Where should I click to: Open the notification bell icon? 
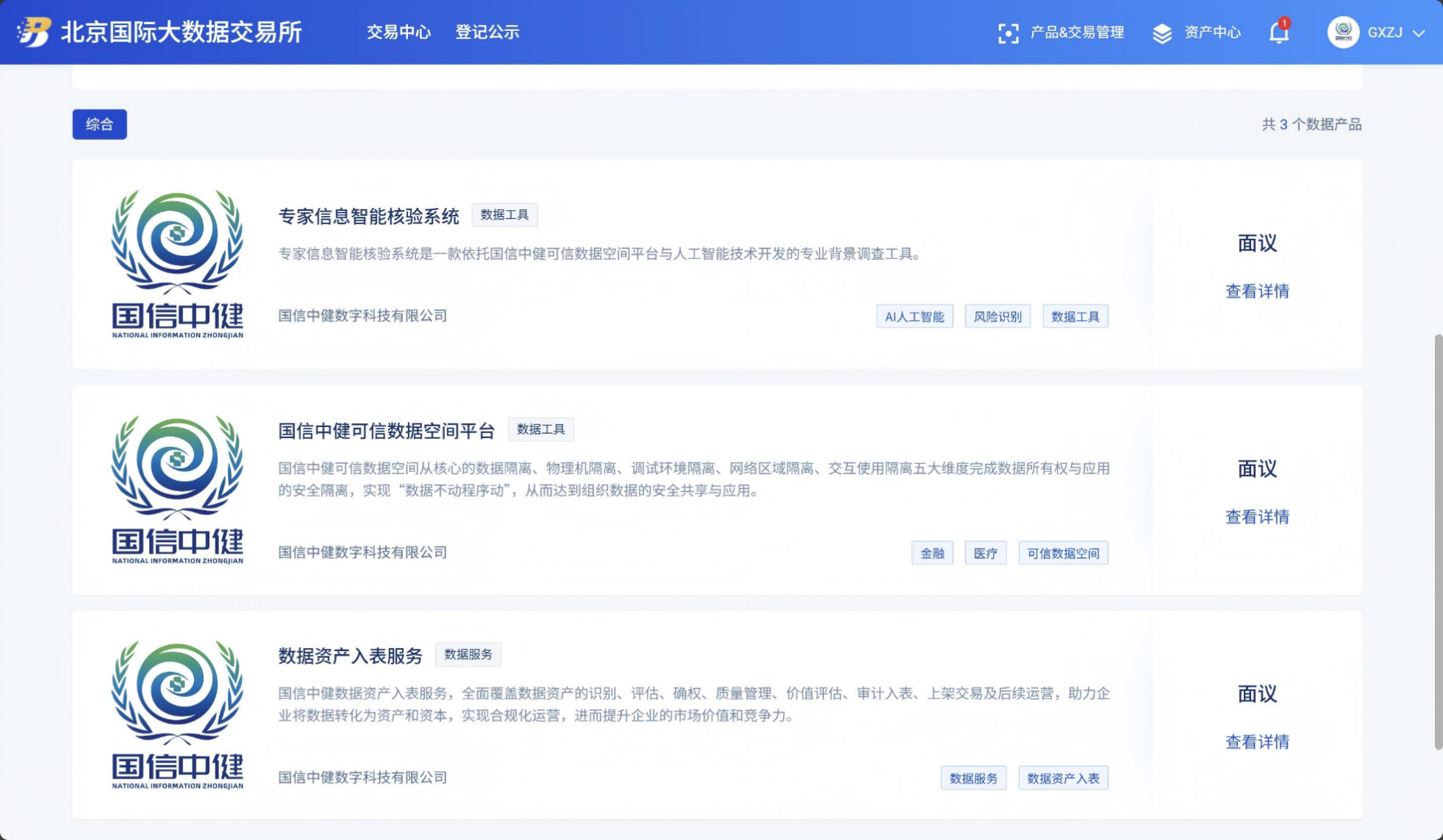click(x=1278, y=32)
